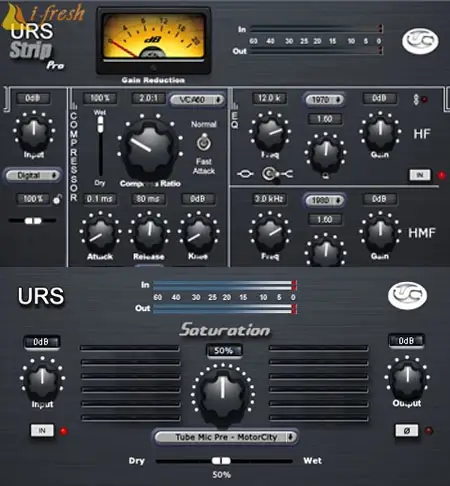Click the Saturation Dry/Wet mix slider
This screenshot has width=450, height=486.
[224, 461]
